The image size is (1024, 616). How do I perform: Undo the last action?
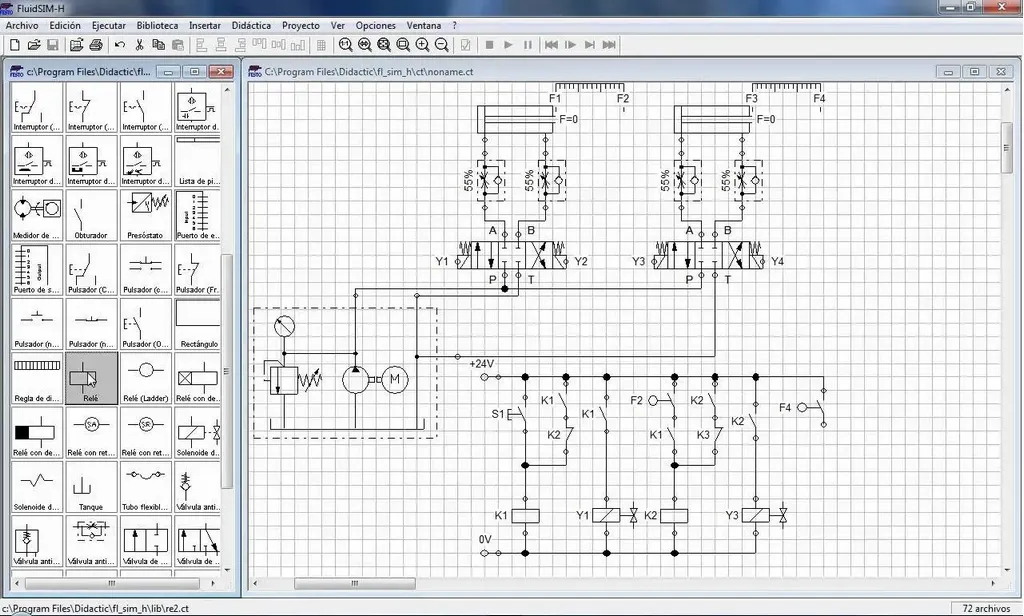[120, 45]
